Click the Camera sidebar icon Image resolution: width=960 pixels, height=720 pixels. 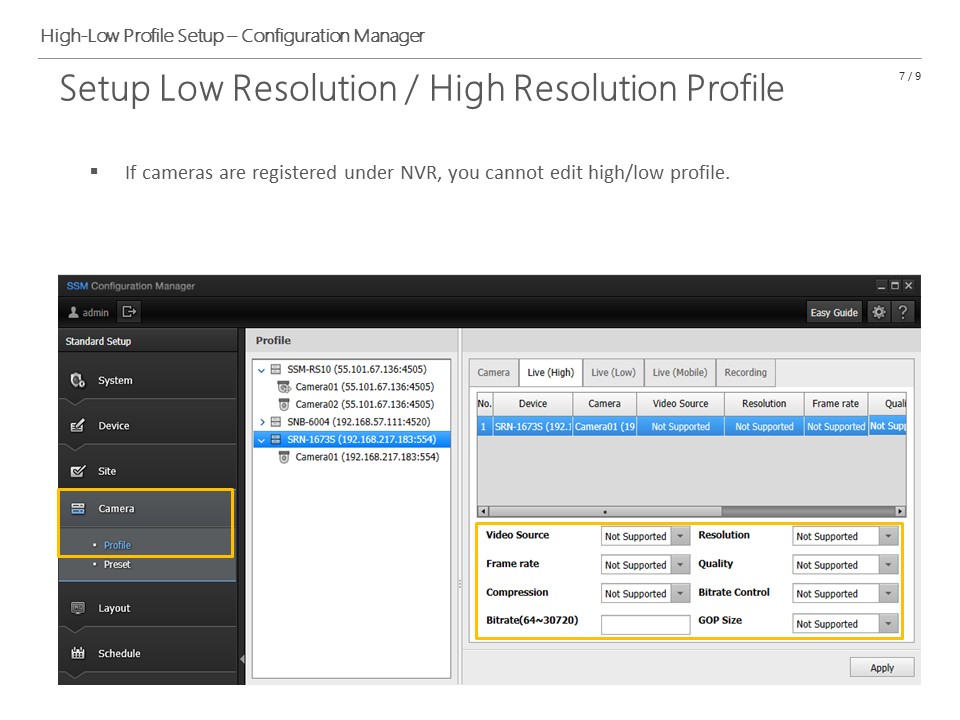click(78, 508)
